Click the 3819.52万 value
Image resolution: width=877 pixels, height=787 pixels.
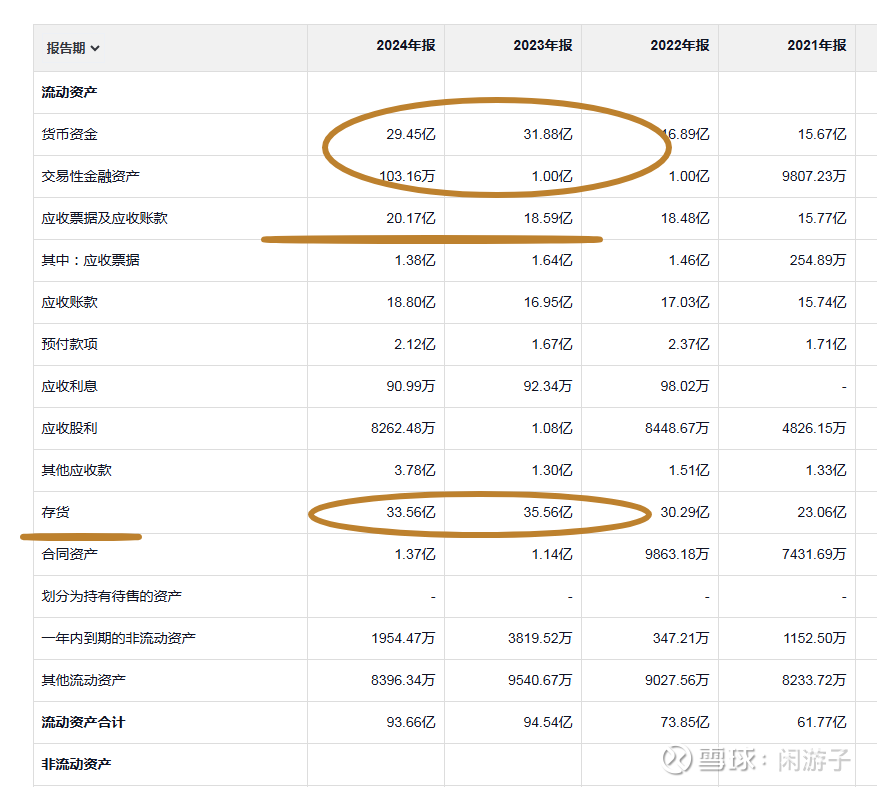[x=540, y=638]
